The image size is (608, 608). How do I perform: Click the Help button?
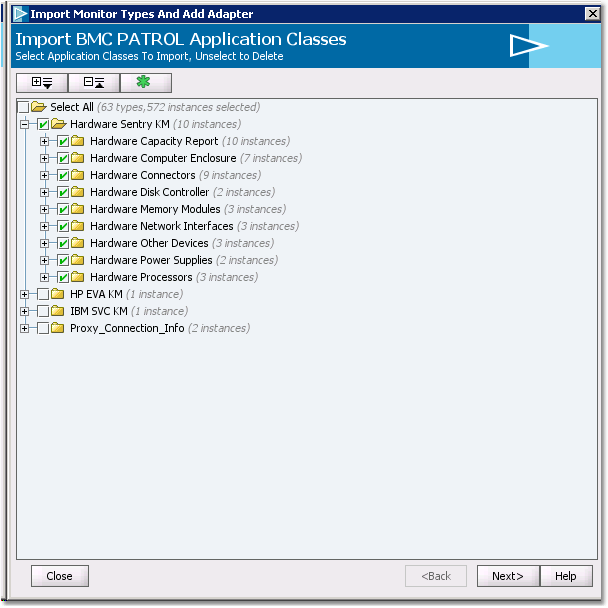[x=566, y=576]
